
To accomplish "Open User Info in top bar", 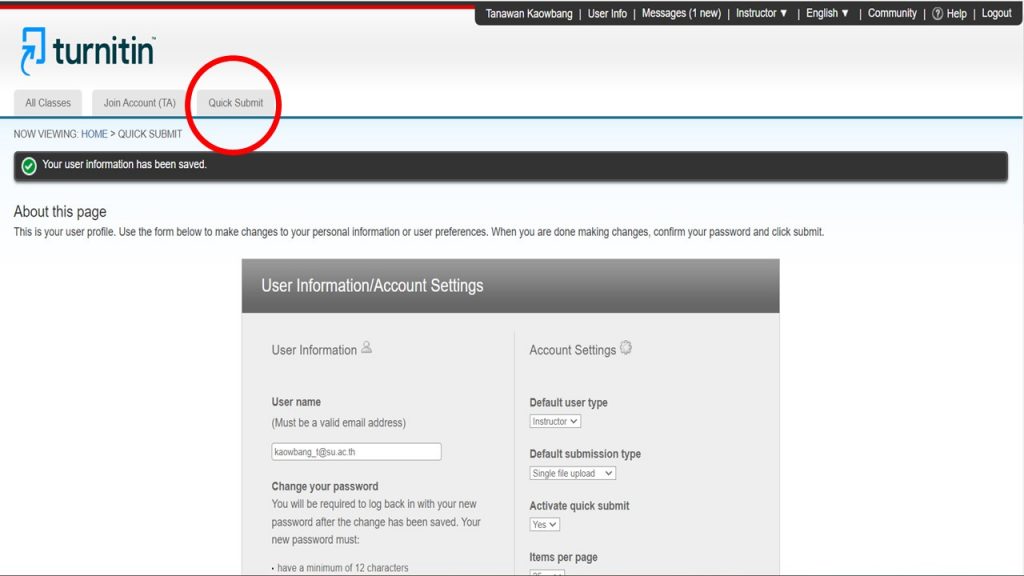I will (607, 13).
